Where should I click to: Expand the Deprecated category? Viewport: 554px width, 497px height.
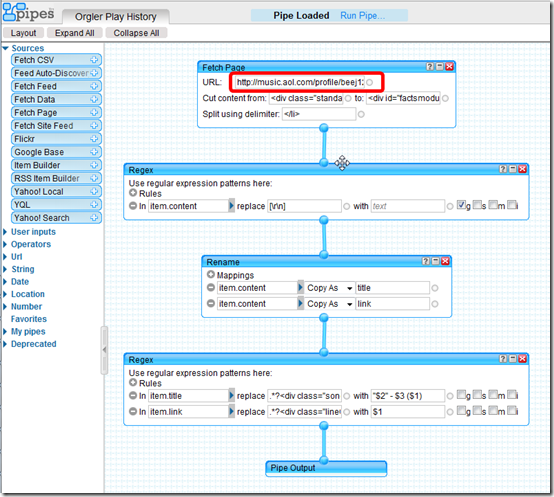tap(5, 344)
